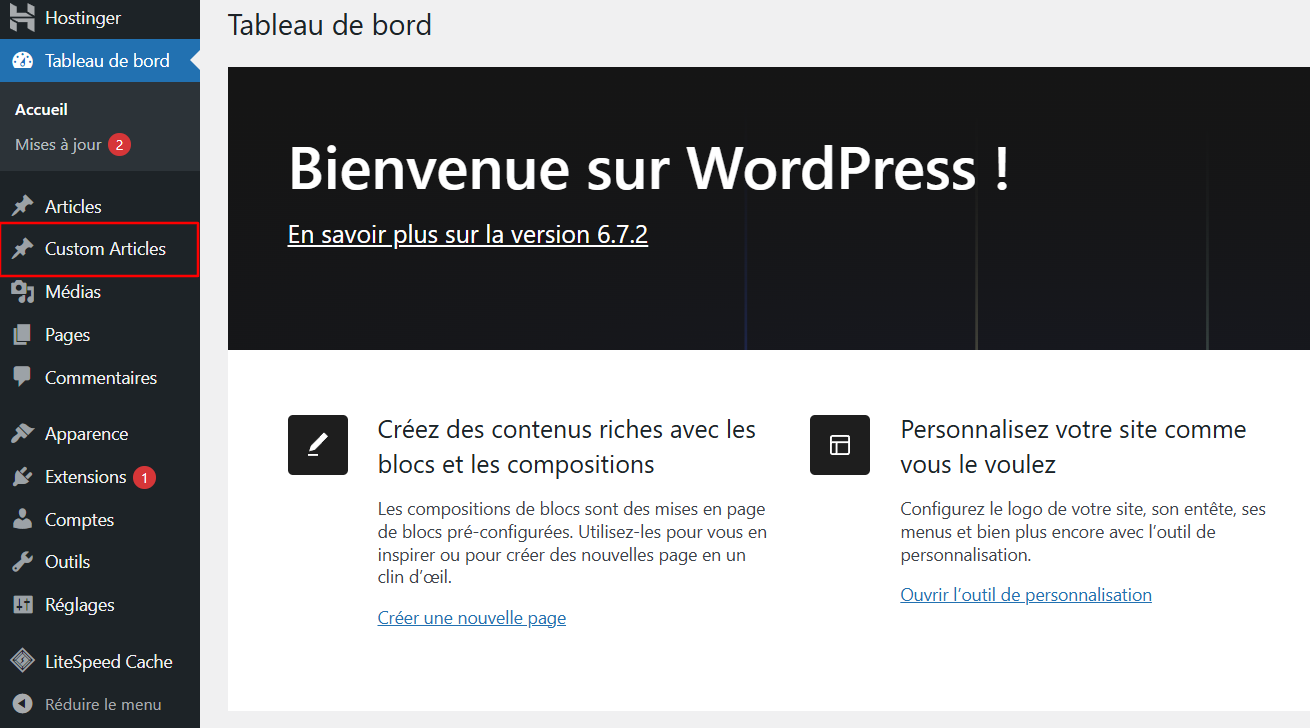The width and height of the screenshot is (1310, 728).
Task: Collapse the sidebar with Réduire le menu
Action: point(95,703)
